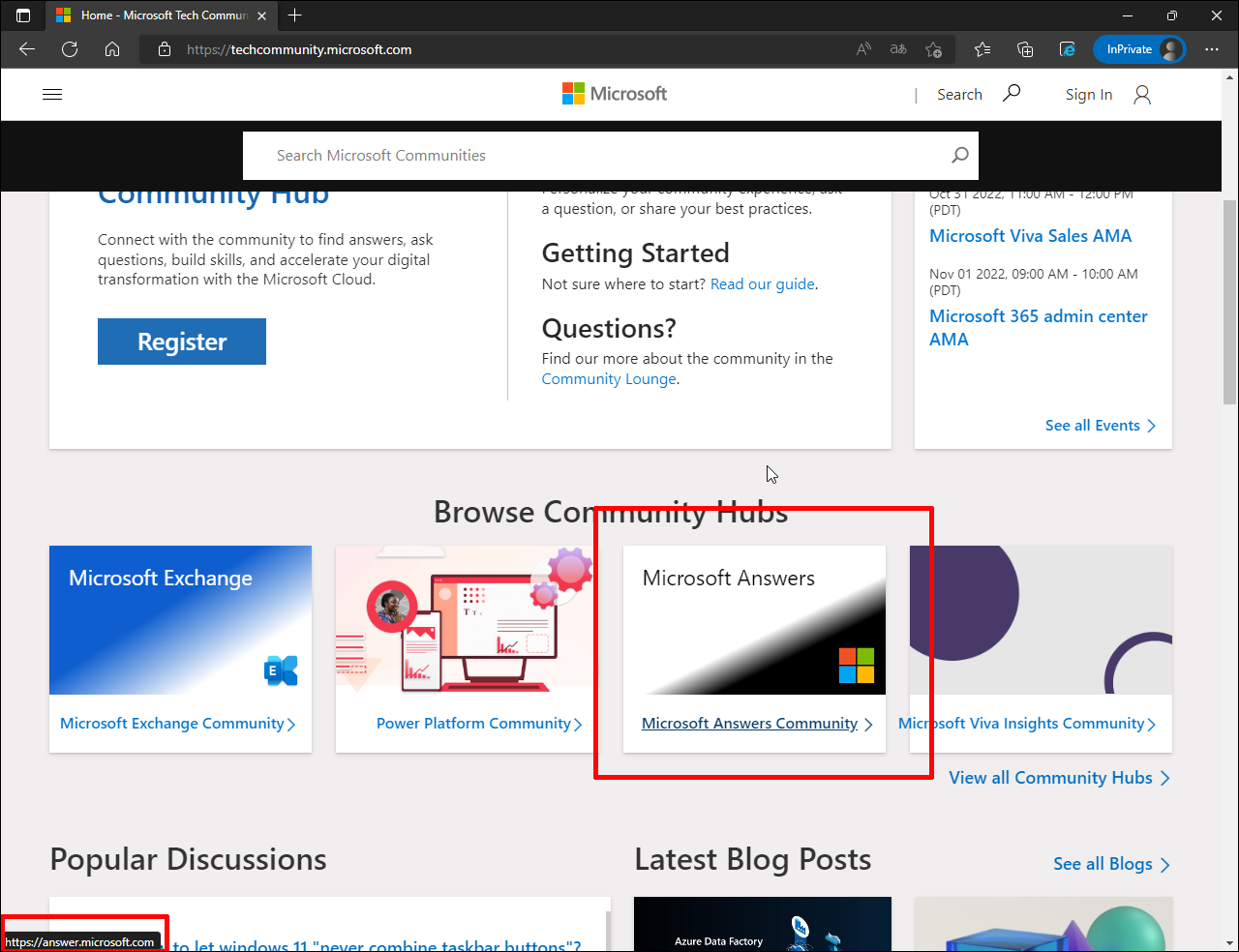Open the Microsoft Exchange hub thumbnail
1239x952 pixels.
click(x=180, y=620)
